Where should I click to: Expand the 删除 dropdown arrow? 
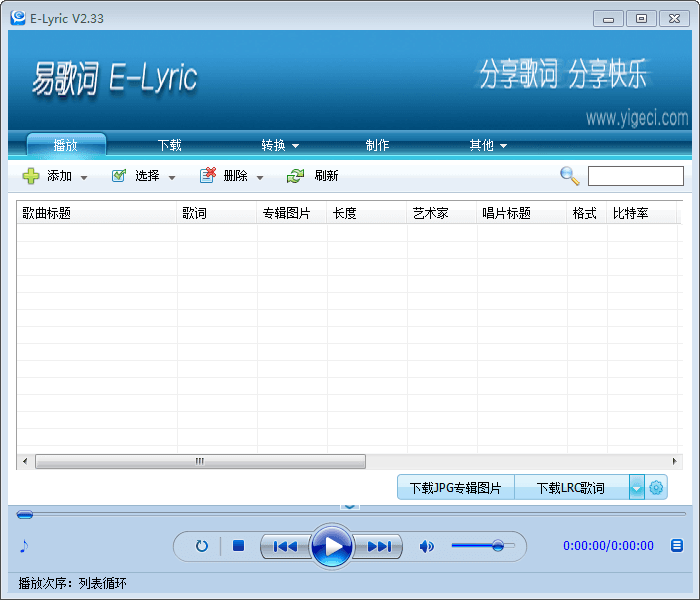click(x=260, y=178)
